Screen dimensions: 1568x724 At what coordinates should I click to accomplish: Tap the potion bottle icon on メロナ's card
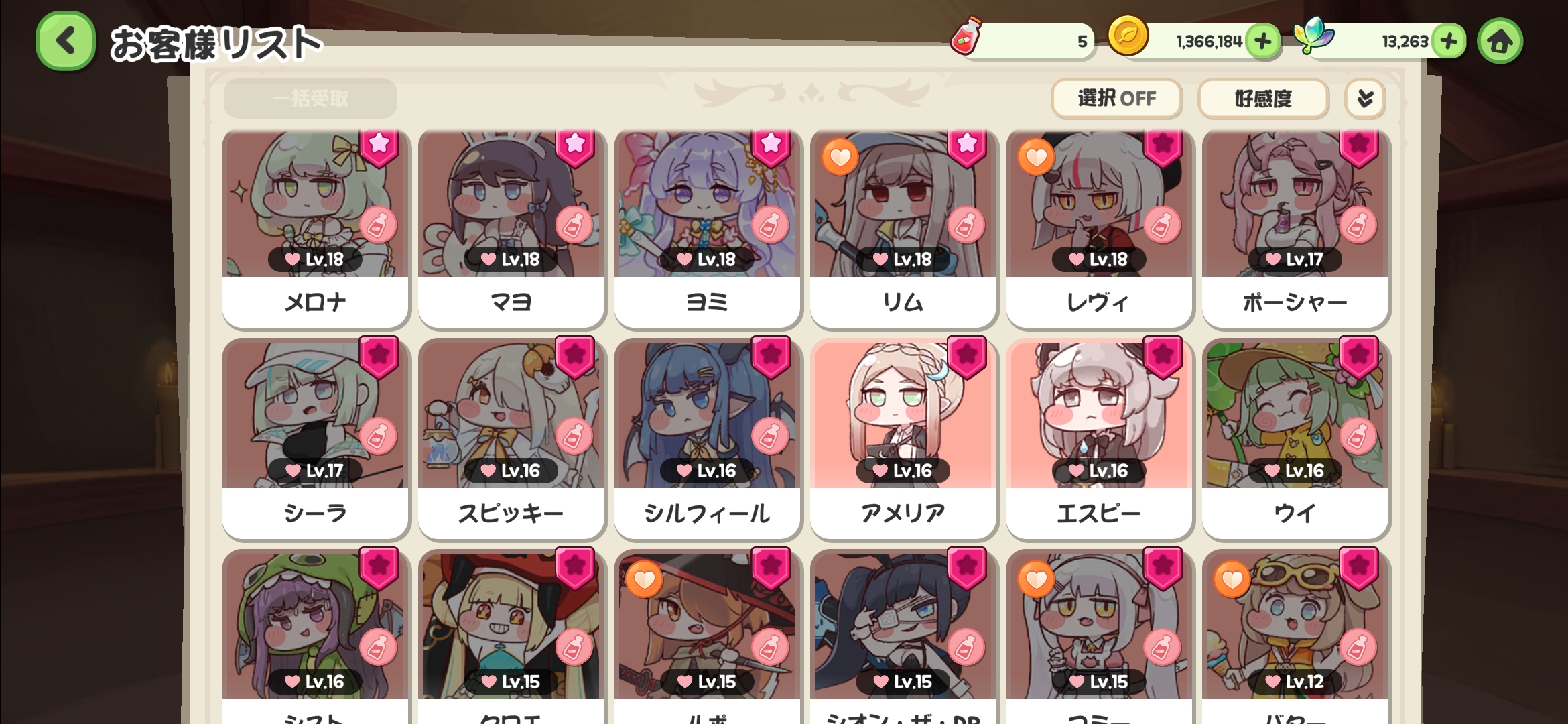[x=378, y=225]
